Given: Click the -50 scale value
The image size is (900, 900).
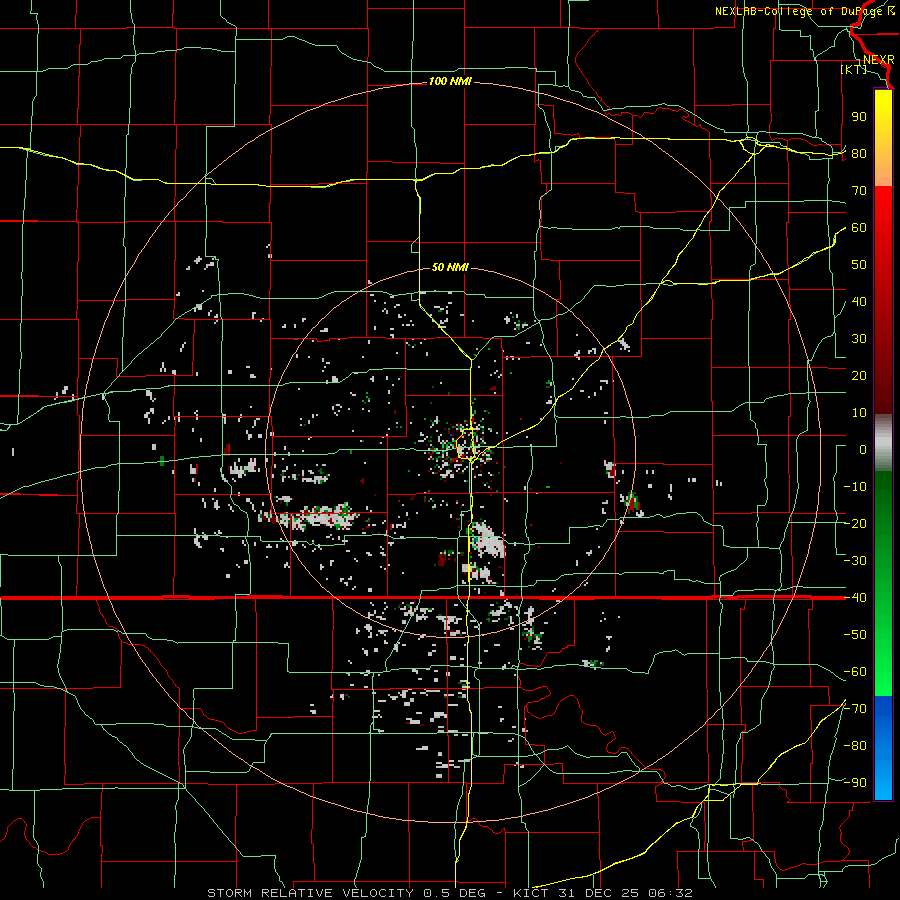Looking at the screenshot, I should [x=855, y=635].
